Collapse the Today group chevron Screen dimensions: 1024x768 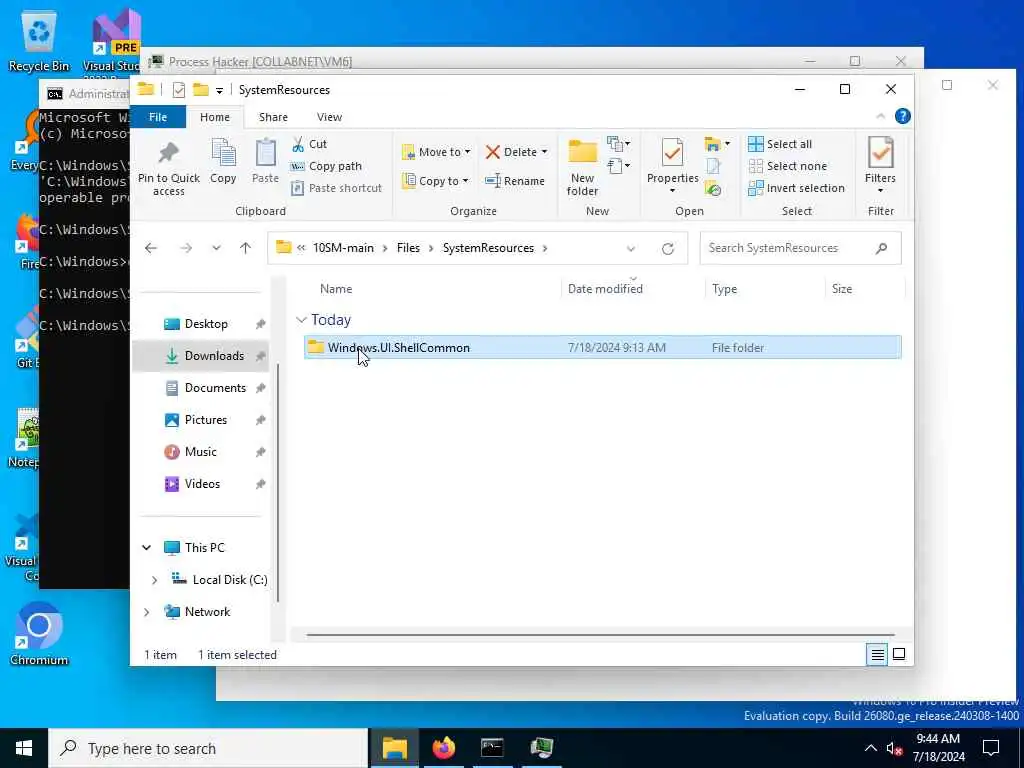(301, 320)
